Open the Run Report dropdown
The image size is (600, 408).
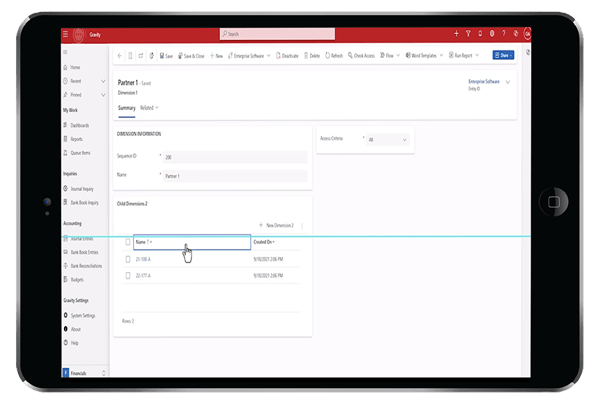point(463,56)
